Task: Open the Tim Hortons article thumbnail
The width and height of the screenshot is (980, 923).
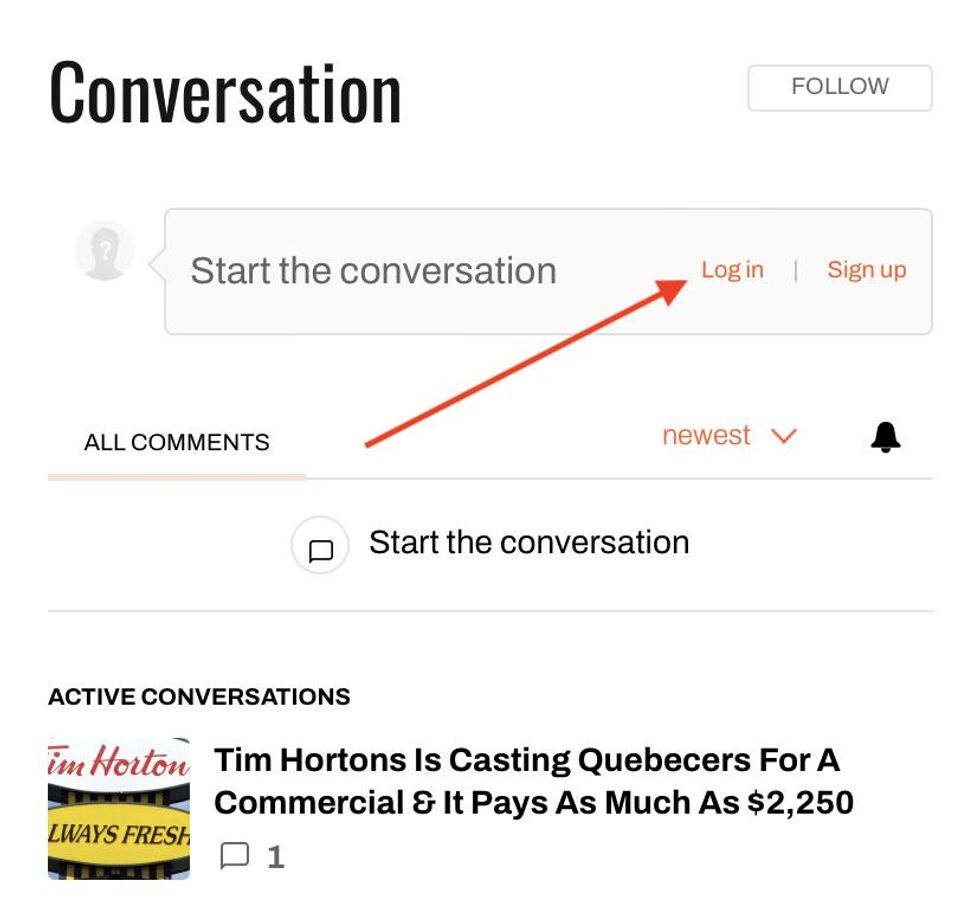Action: click(x=119, y=809)
